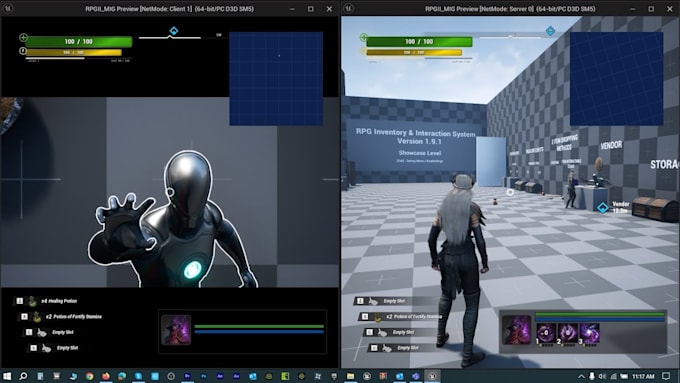Click diamond compass marker in Server 0 window
This screenshot has height=383, width=680.
[x=550, y=31]
